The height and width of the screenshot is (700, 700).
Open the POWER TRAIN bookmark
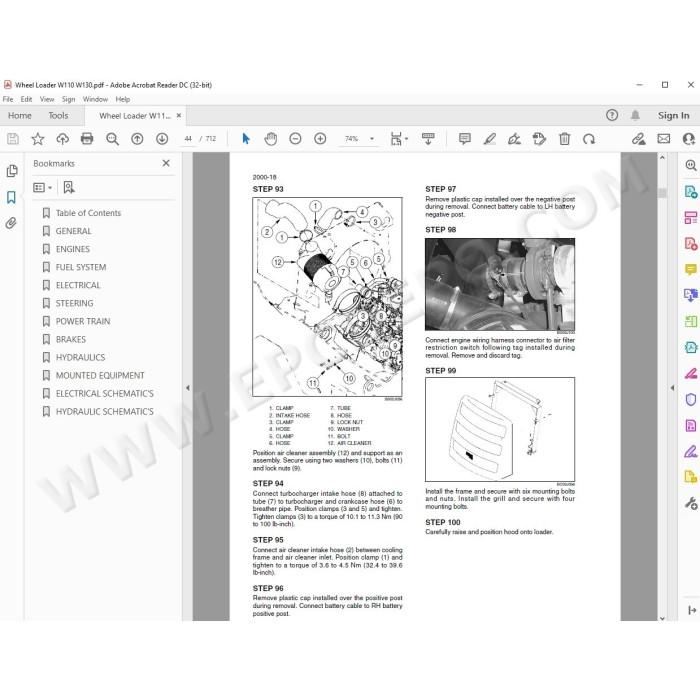coord(83,321)
